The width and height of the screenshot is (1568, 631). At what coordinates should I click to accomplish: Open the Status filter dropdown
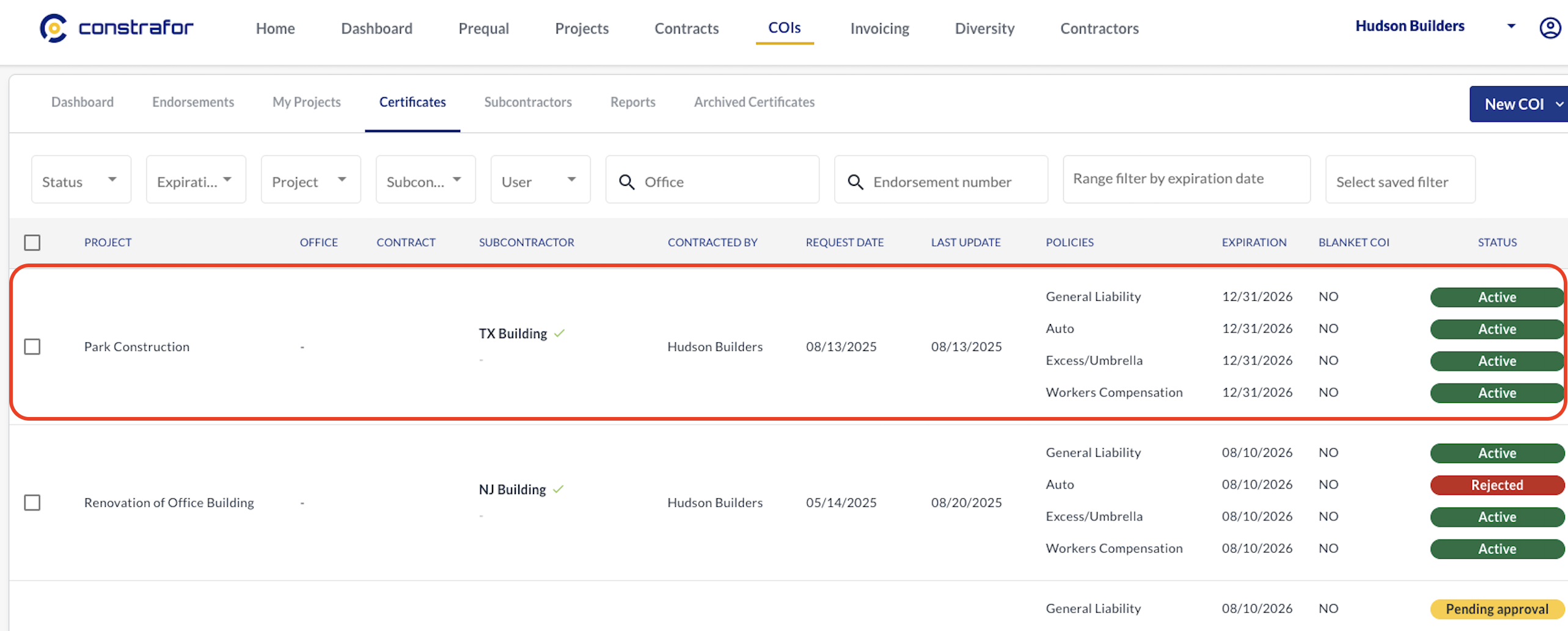coord(81,180)
